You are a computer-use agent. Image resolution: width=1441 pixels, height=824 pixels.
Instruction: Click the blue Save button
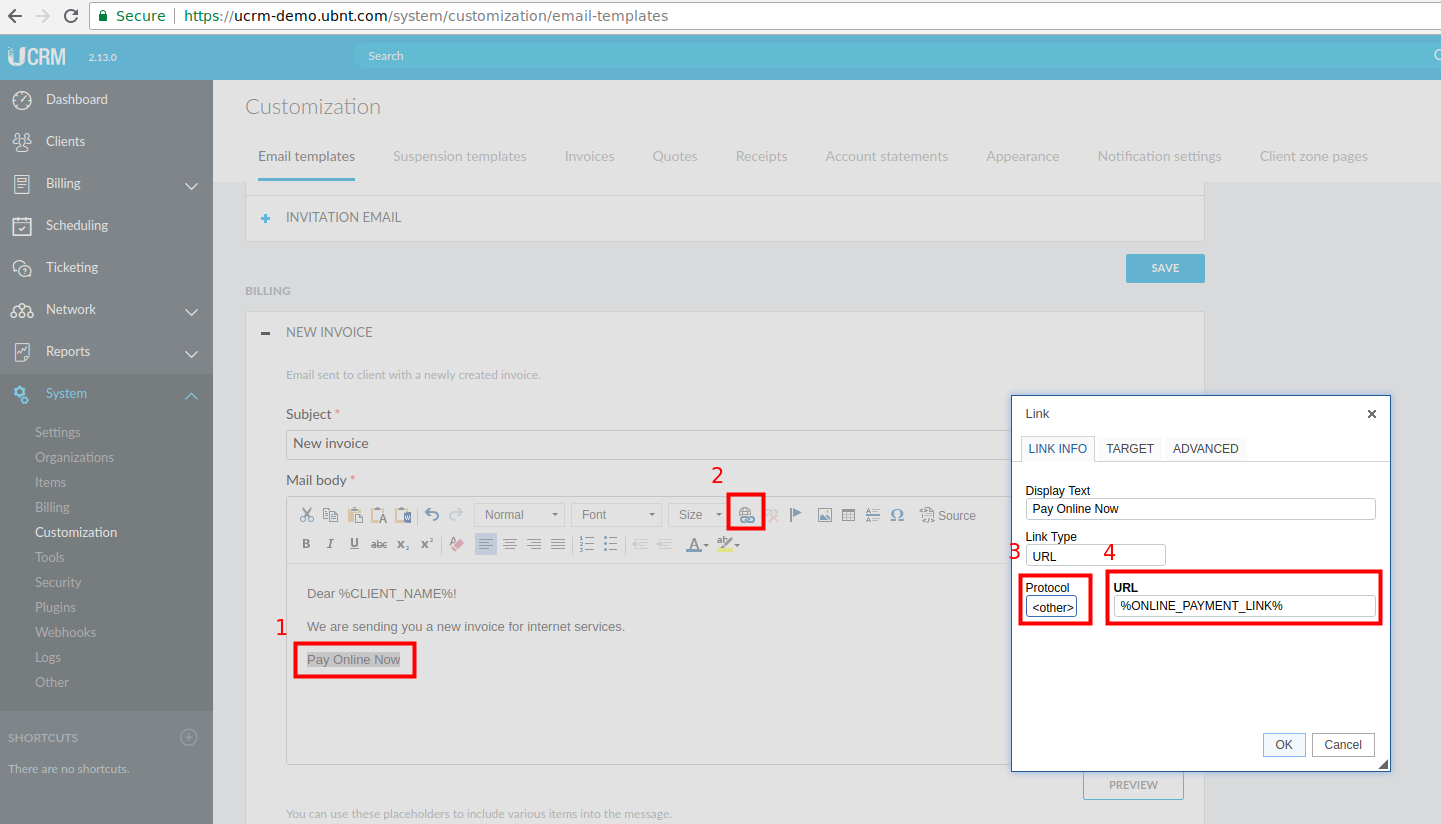click(x=1165, y=268)
